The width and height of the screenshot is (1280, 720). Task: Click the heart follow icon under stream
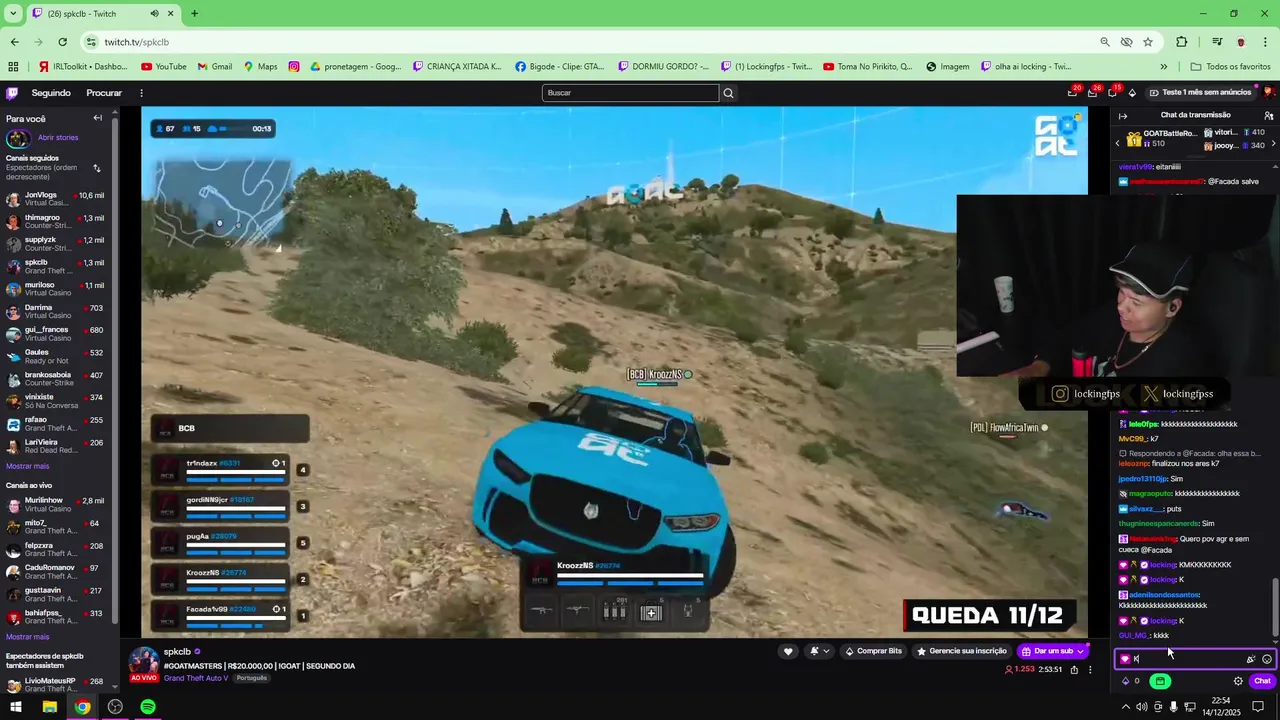[x=788, y=651]
